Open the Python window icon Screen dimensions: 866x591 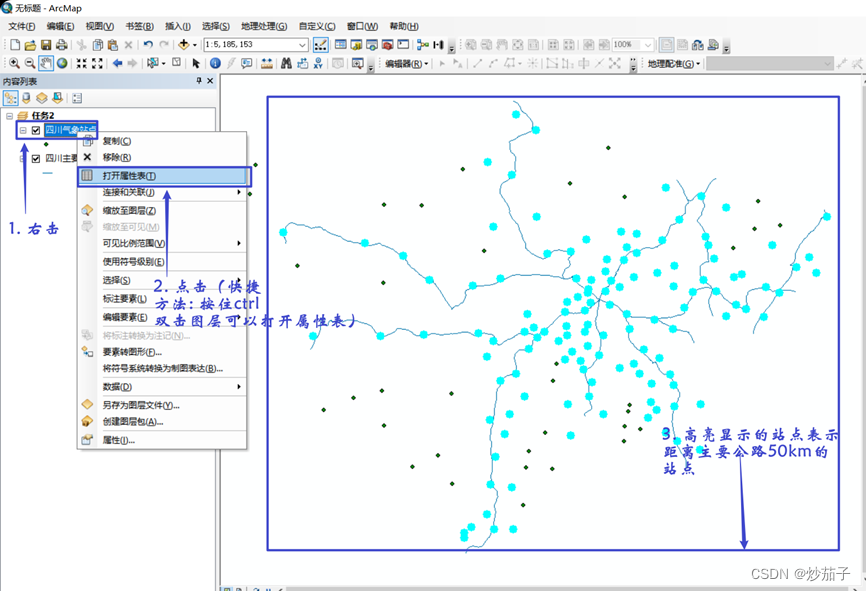click(x=403, y=45)
